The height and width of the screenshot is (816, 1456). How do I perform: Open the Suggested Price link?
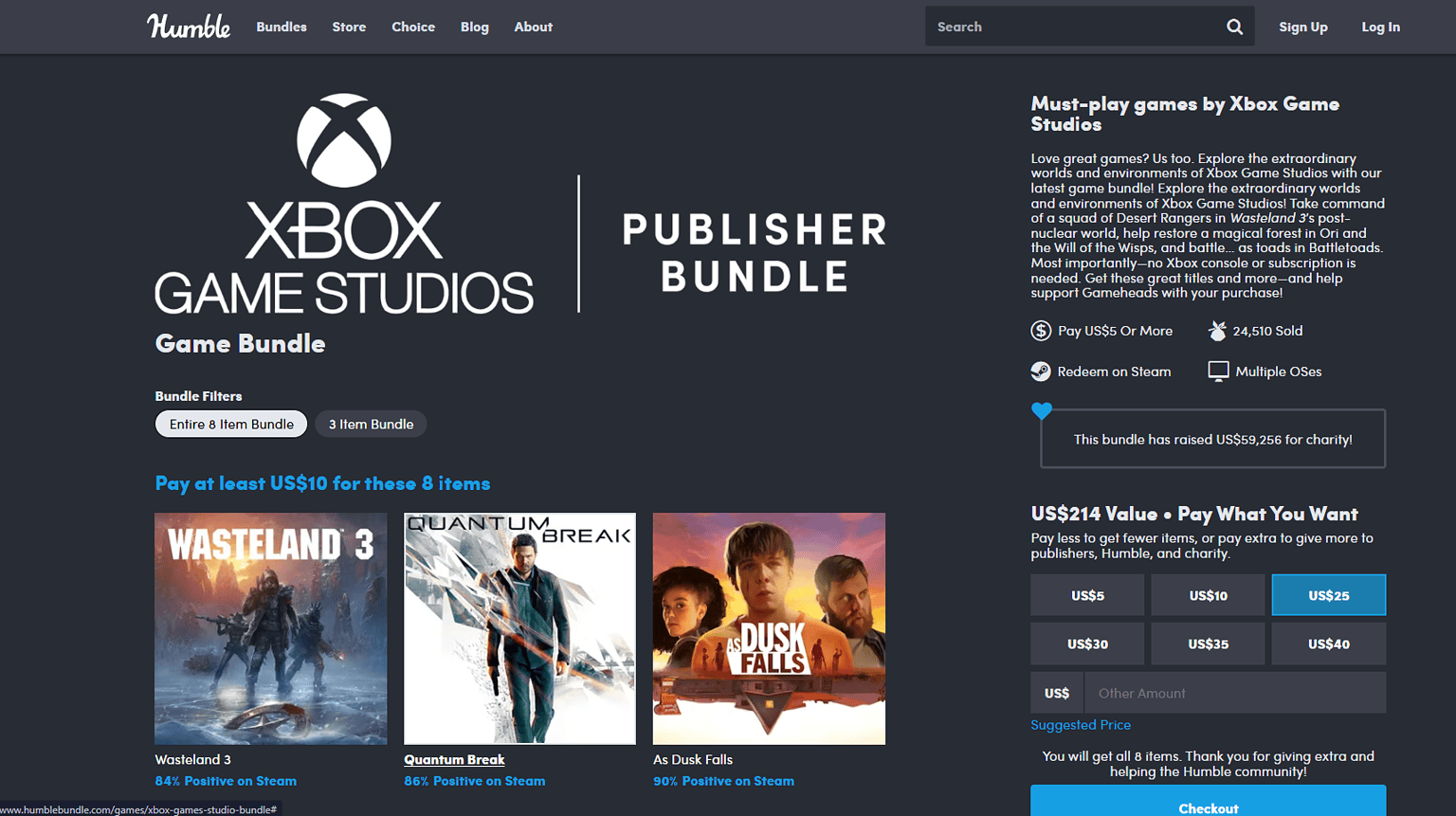pyautogui.click(x=1081, y=725)
